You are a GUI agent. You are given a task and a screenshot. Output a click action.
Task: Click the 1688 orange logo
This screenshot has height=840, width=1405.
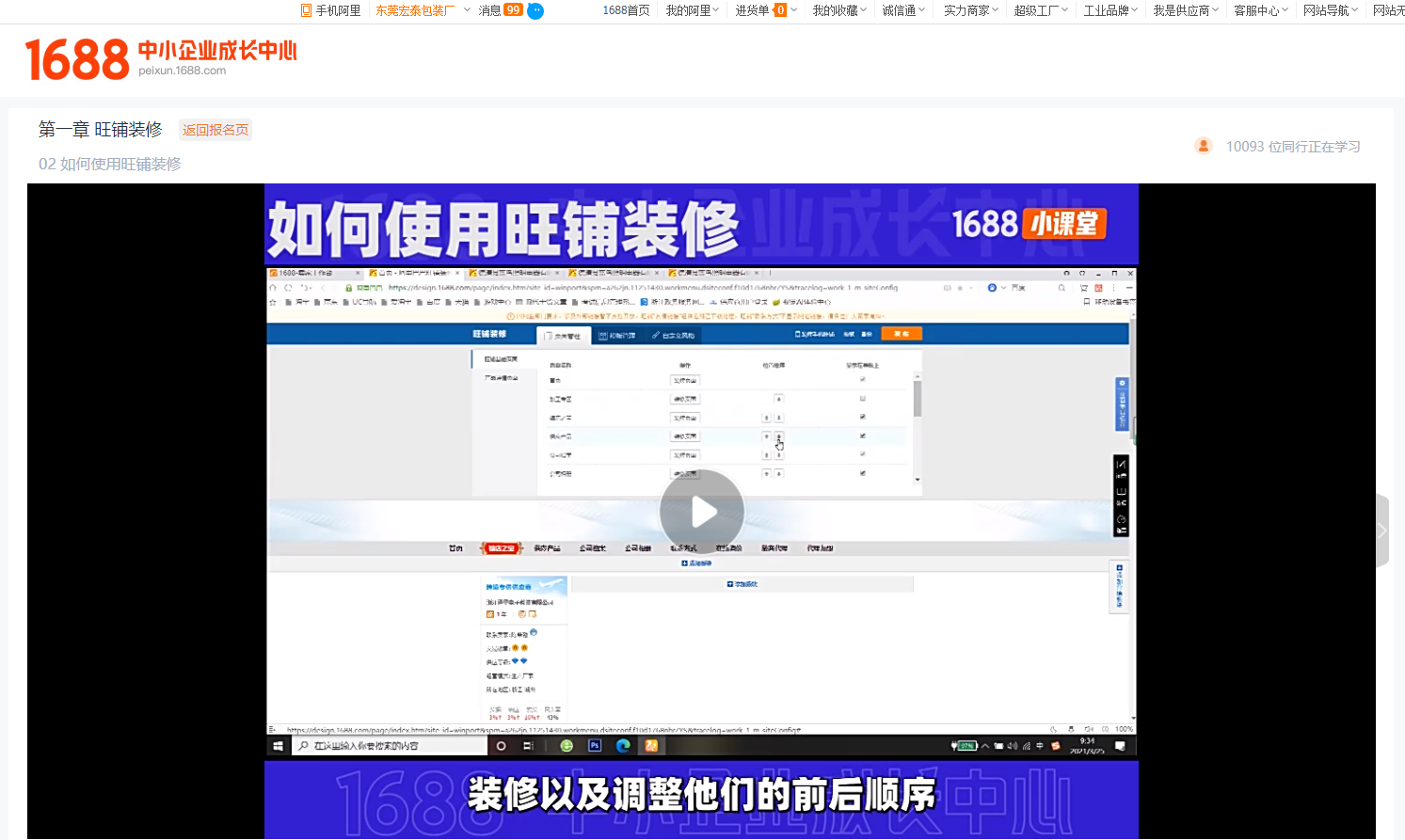[x=76, y=60]
